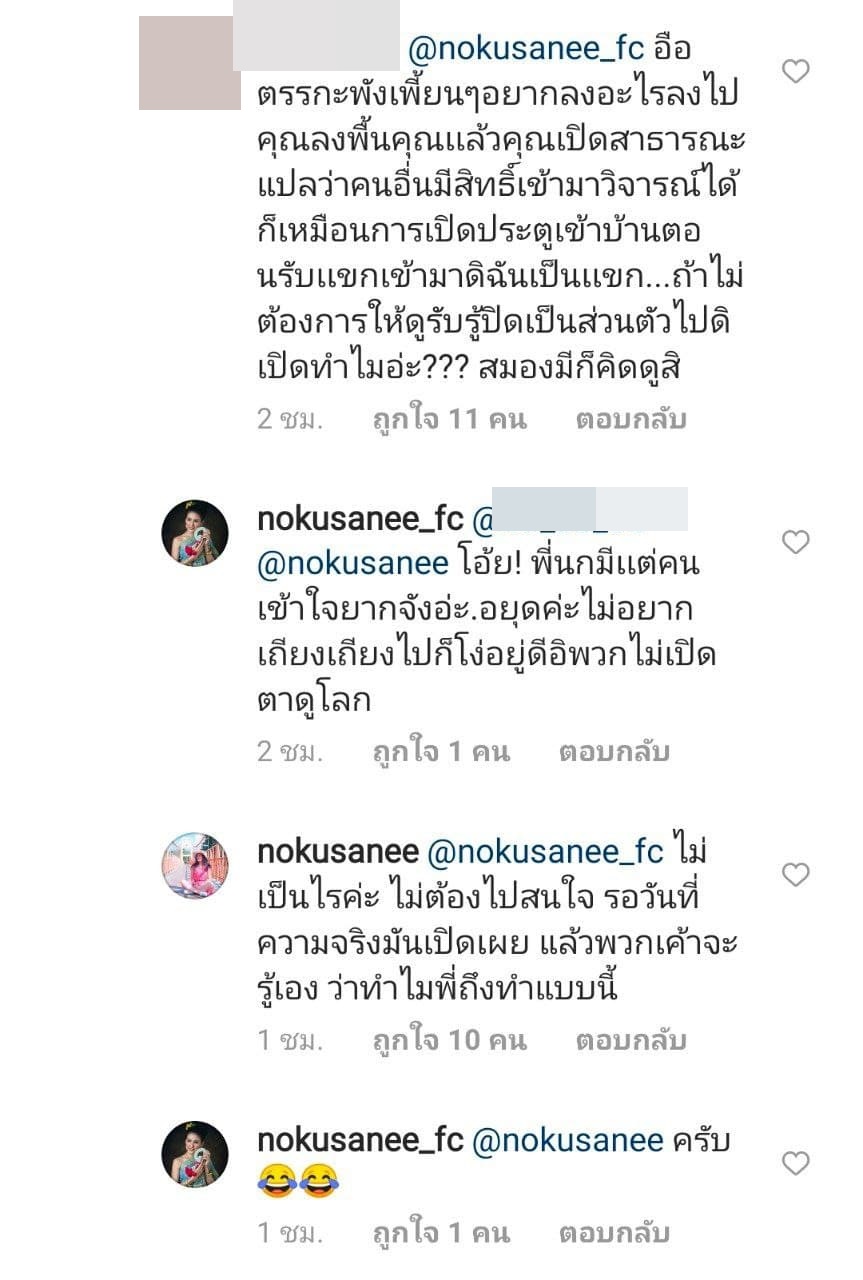Open @nokusanee_fc mention in first comment
Screen dimensions: 863x1280
[x=527, y=47]
